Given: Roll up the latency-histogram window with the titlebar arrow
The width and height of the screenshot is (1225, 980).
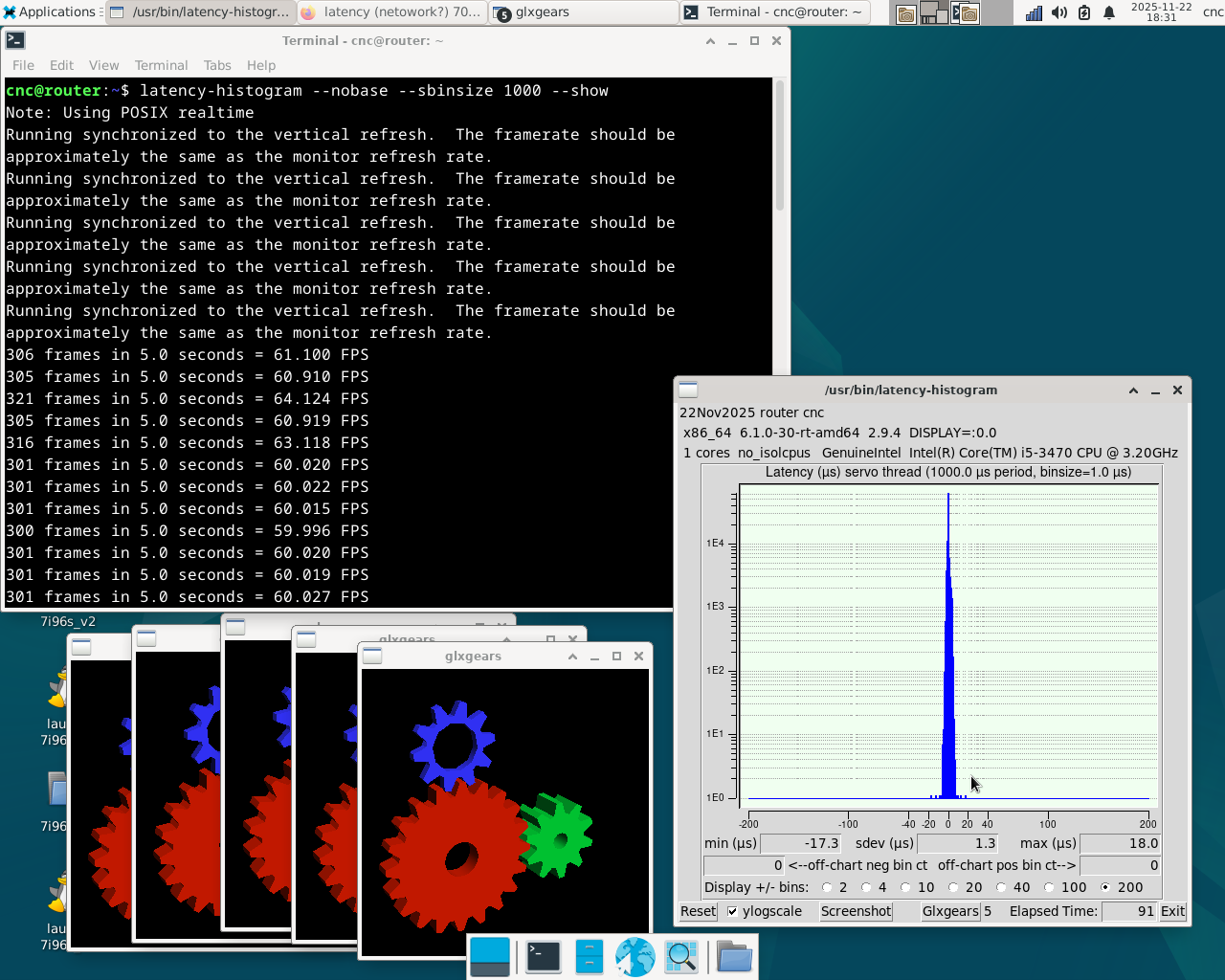Looking at the screenshot, I should [x=1133, y=390].
